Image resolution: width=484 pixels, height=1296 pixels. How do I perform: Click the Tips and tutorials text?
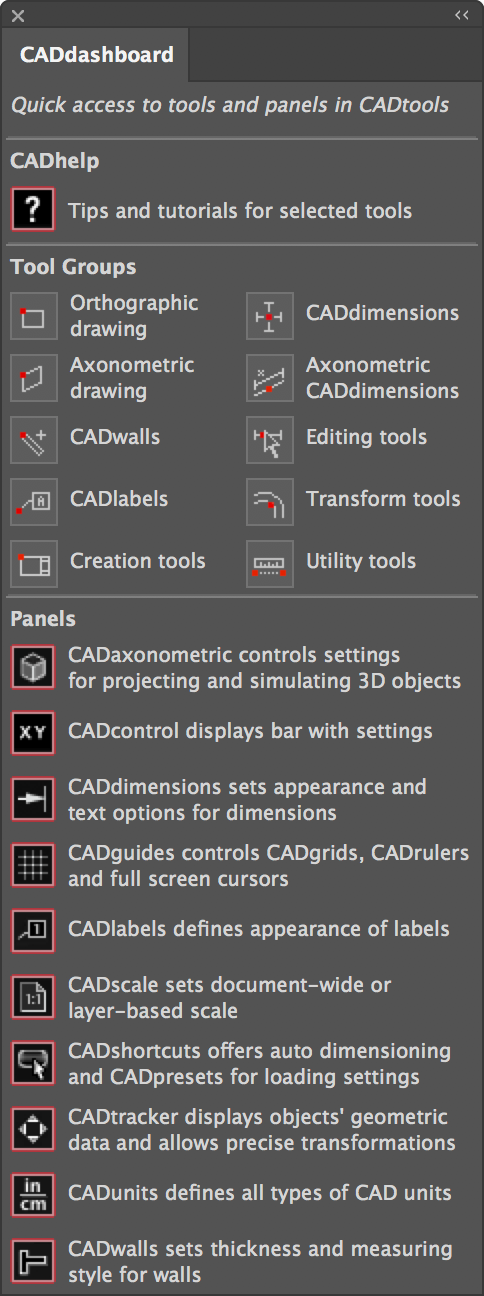[x=240, y=211]
